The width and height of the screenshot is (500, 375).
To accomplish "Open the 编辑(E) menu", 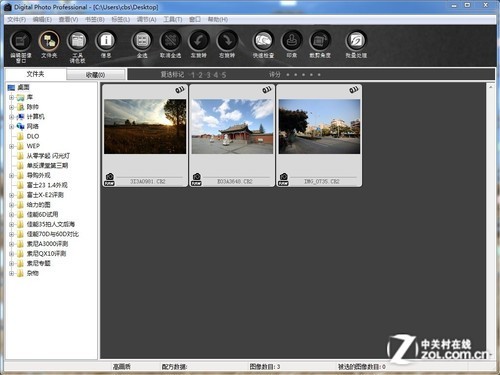I will point(42,19).
